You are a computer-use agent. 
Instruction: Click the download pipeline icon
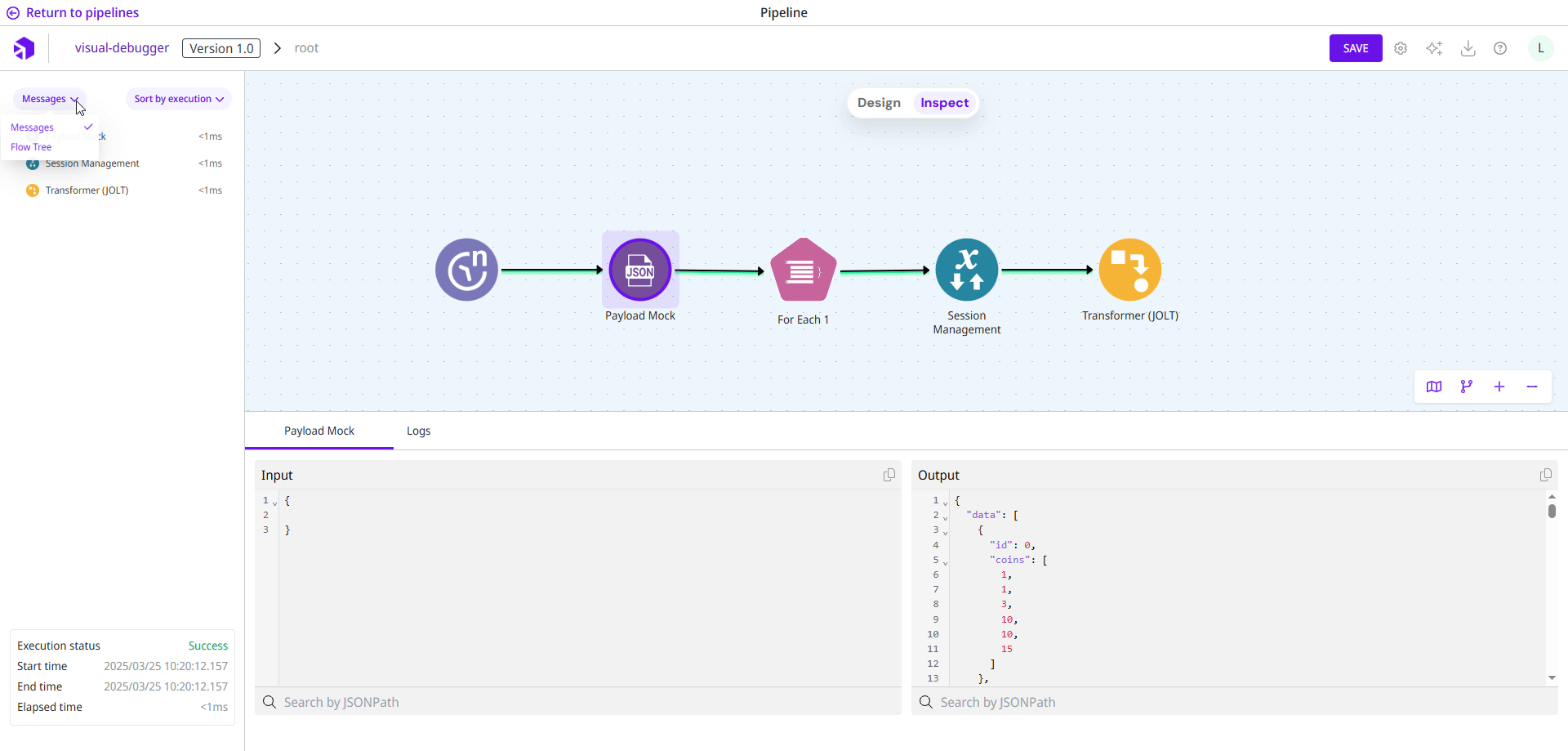[x=1468, y=48]
